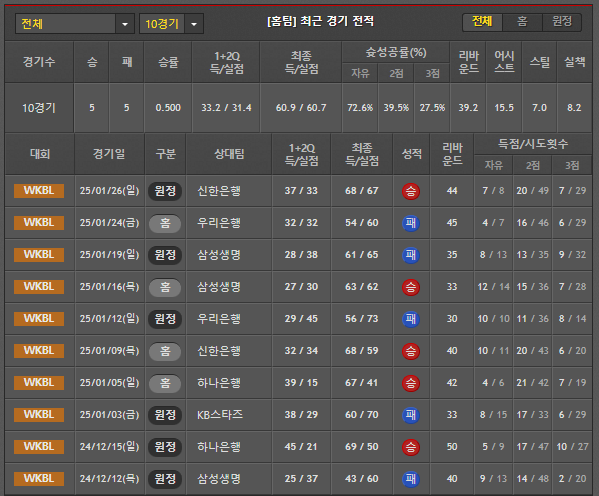
Task: Click opponent KB스타즈 in the 25/01/03 row
Action: pos(220,415)
